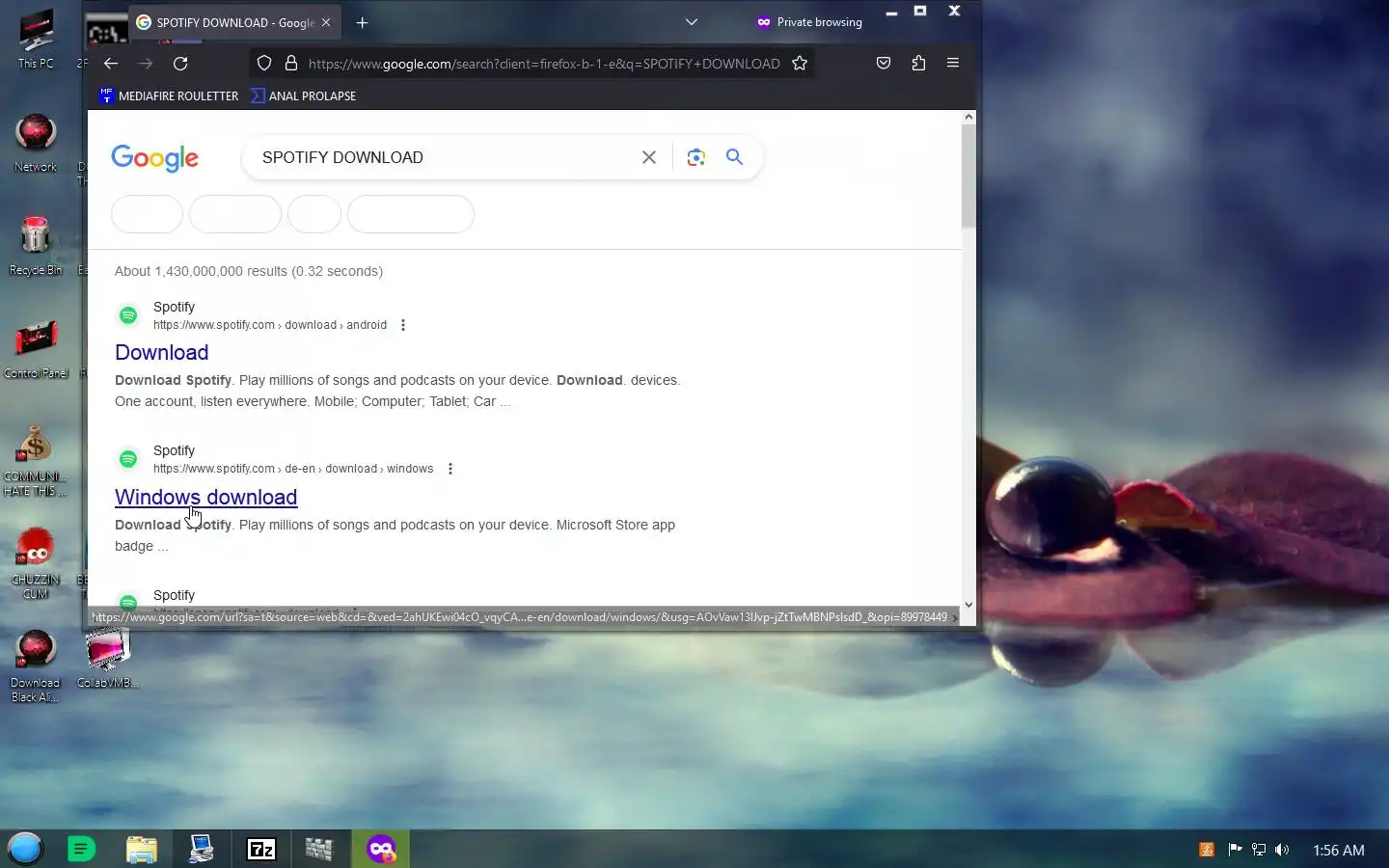Select the Download Black Al... desktop icon
The height and width of the screenshot is (868, 1389).
pyautogui.click(x=36, y=666)
